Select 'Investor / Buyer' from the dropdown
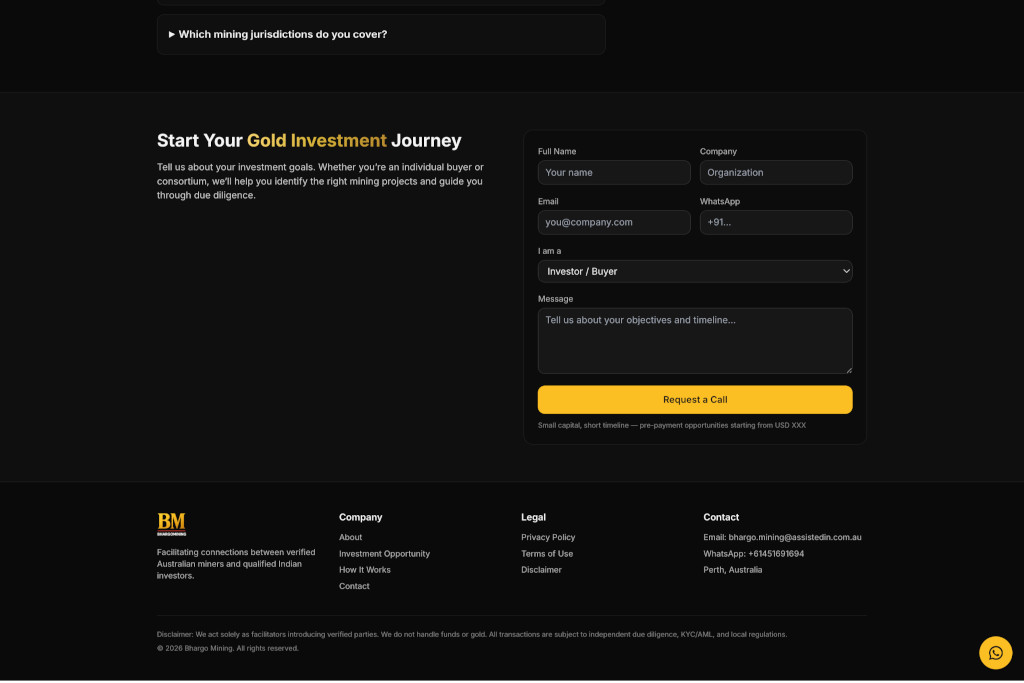Image resolution: width=1024 pixels, height=683 pixels. coord(695,271)
